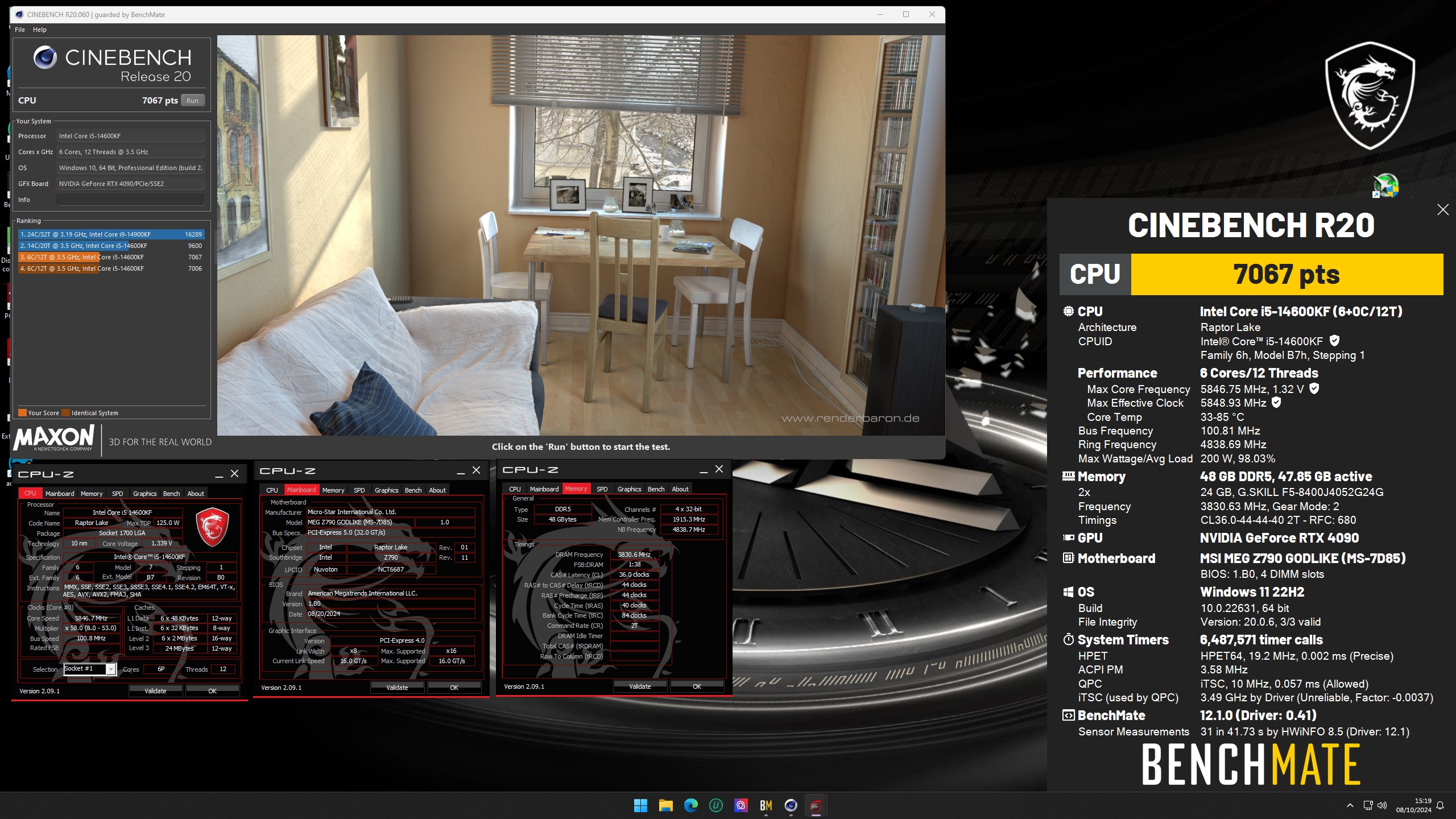Run the Cinebench CPU test

[193, 101]
